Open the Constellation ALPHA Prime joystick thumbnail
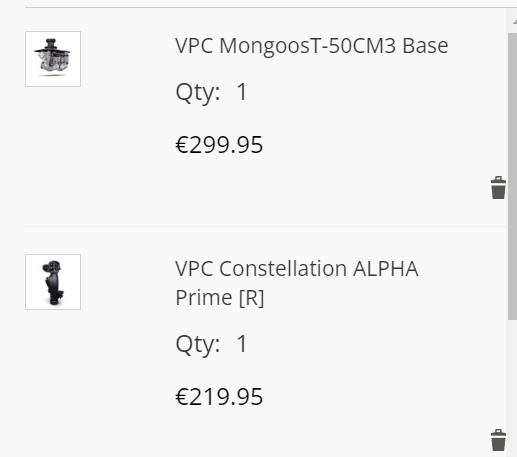This screenshot has height=457, width=517. click(x=53, y=282)
